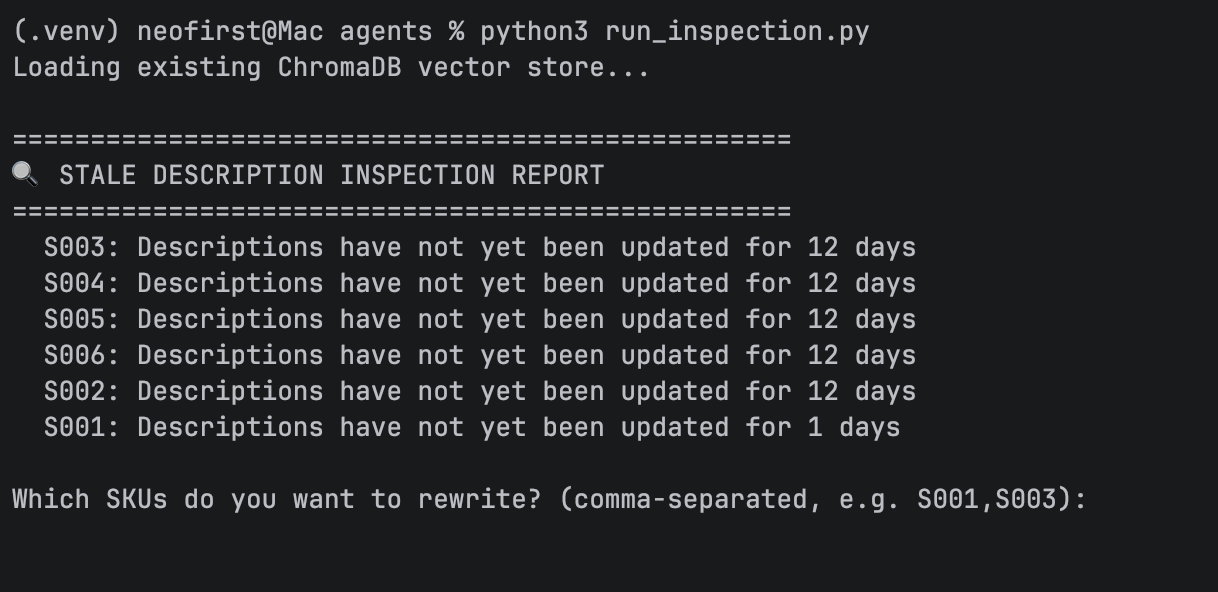Click the 'Which SKUs do you want' question text
The height and width of the screenshot is (592, 1218).
pyautogui.click(x=189, y=498)
